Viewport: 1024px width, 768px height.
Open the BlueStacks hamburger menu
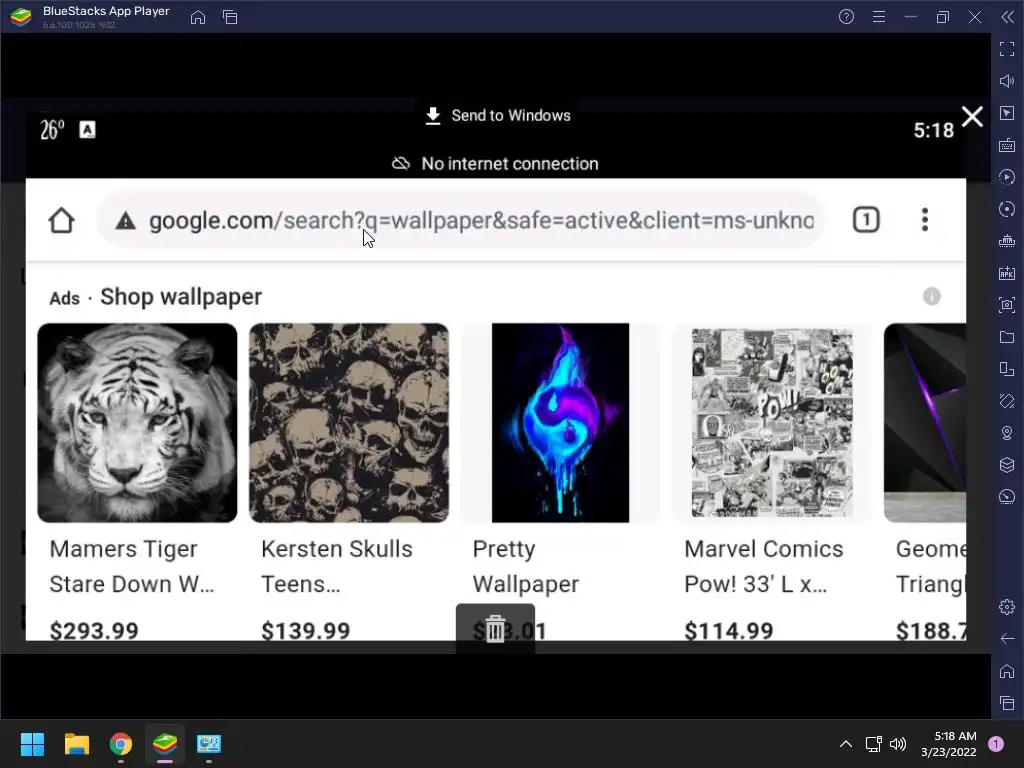click(879, 17)
